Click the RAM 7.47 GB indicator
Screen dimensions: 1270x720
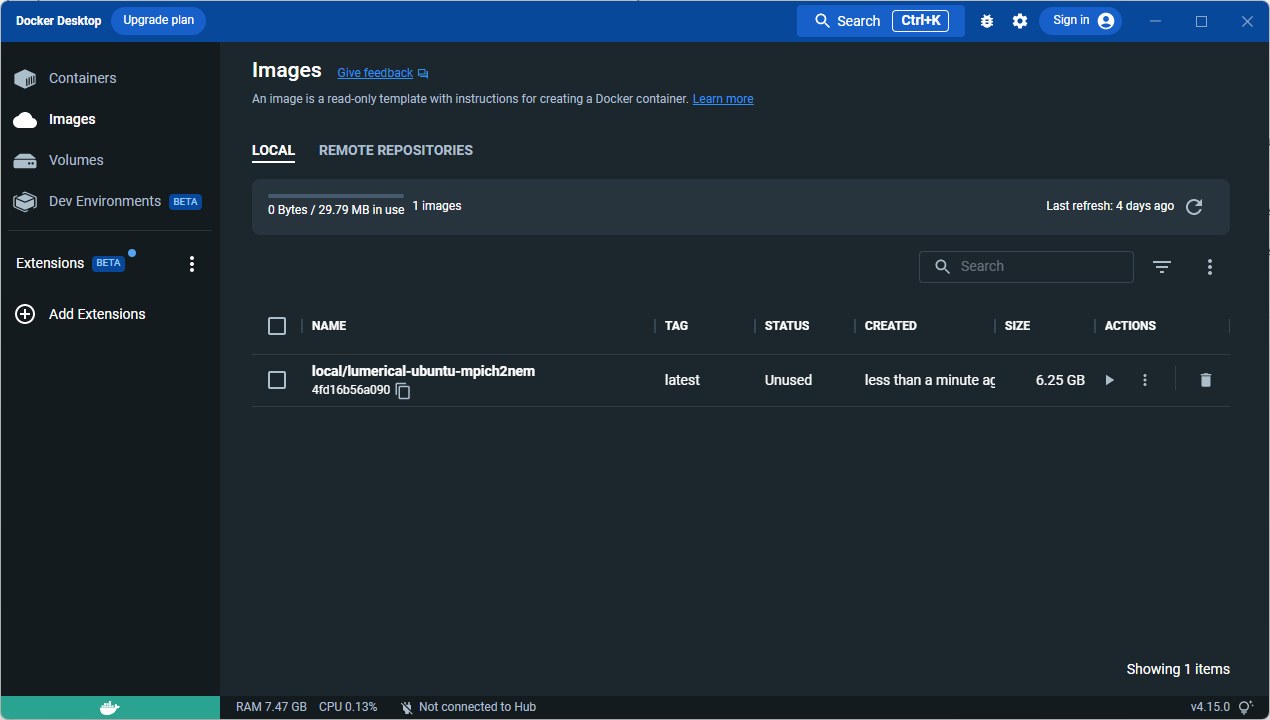tap(271, 707)
